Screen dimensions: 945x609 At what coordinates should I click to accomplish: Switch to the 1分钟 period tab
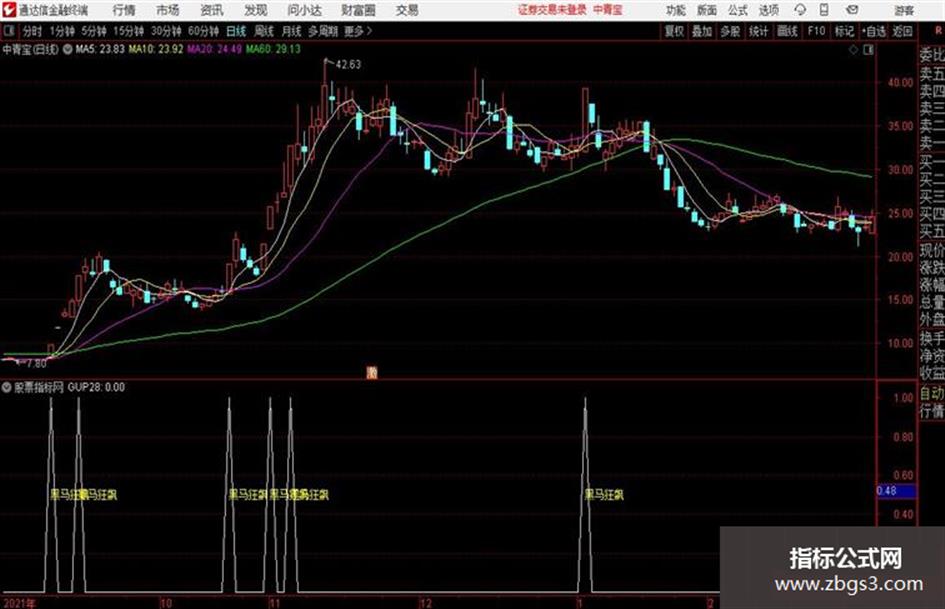point(61,31)
